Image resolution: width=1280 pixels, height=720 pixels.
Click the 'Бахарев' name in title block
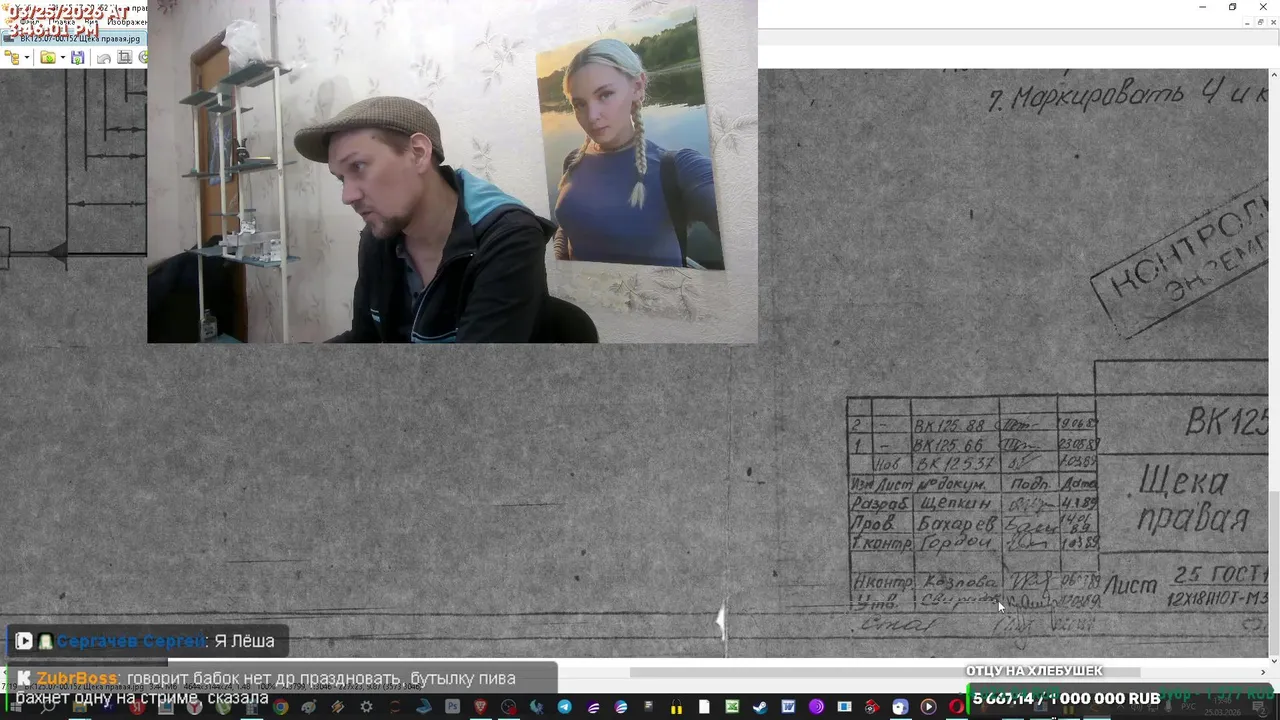(956, 524)
